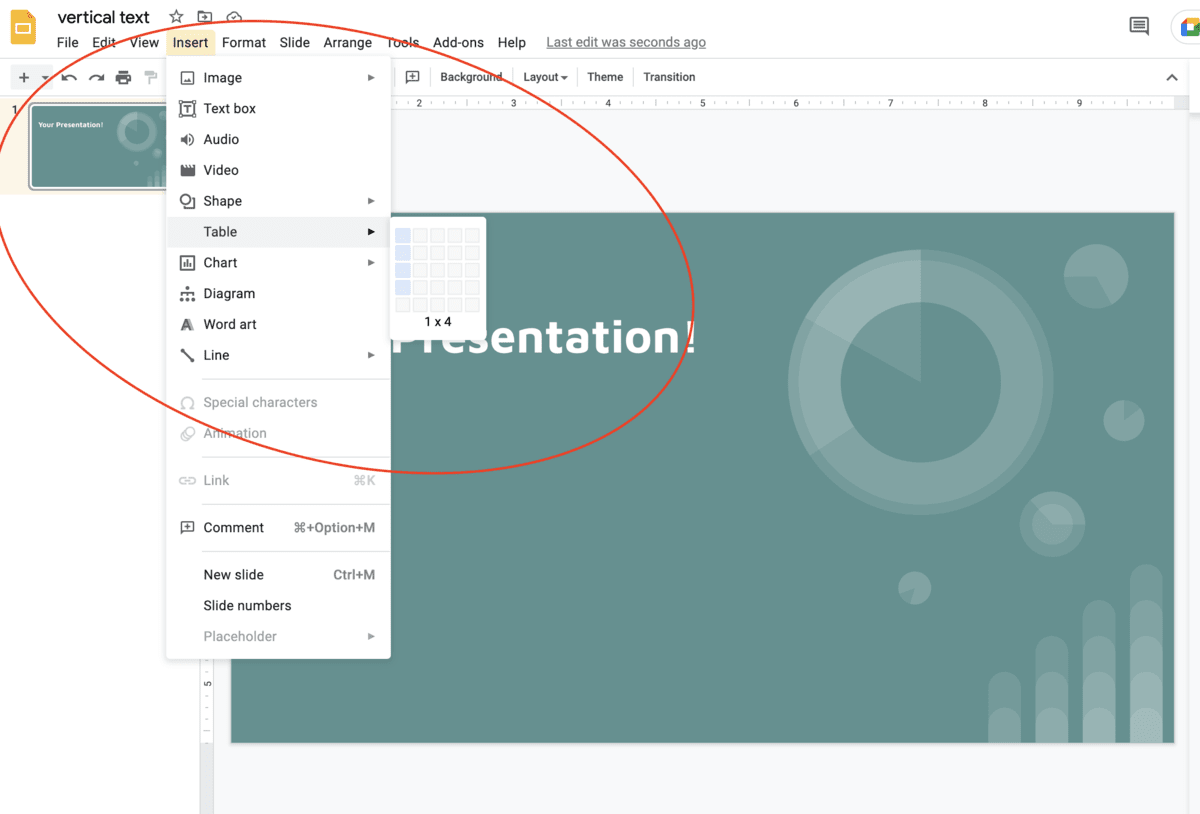Click the cloud saved status icon
Viewport: 1200px width, 814px height.
234,17
